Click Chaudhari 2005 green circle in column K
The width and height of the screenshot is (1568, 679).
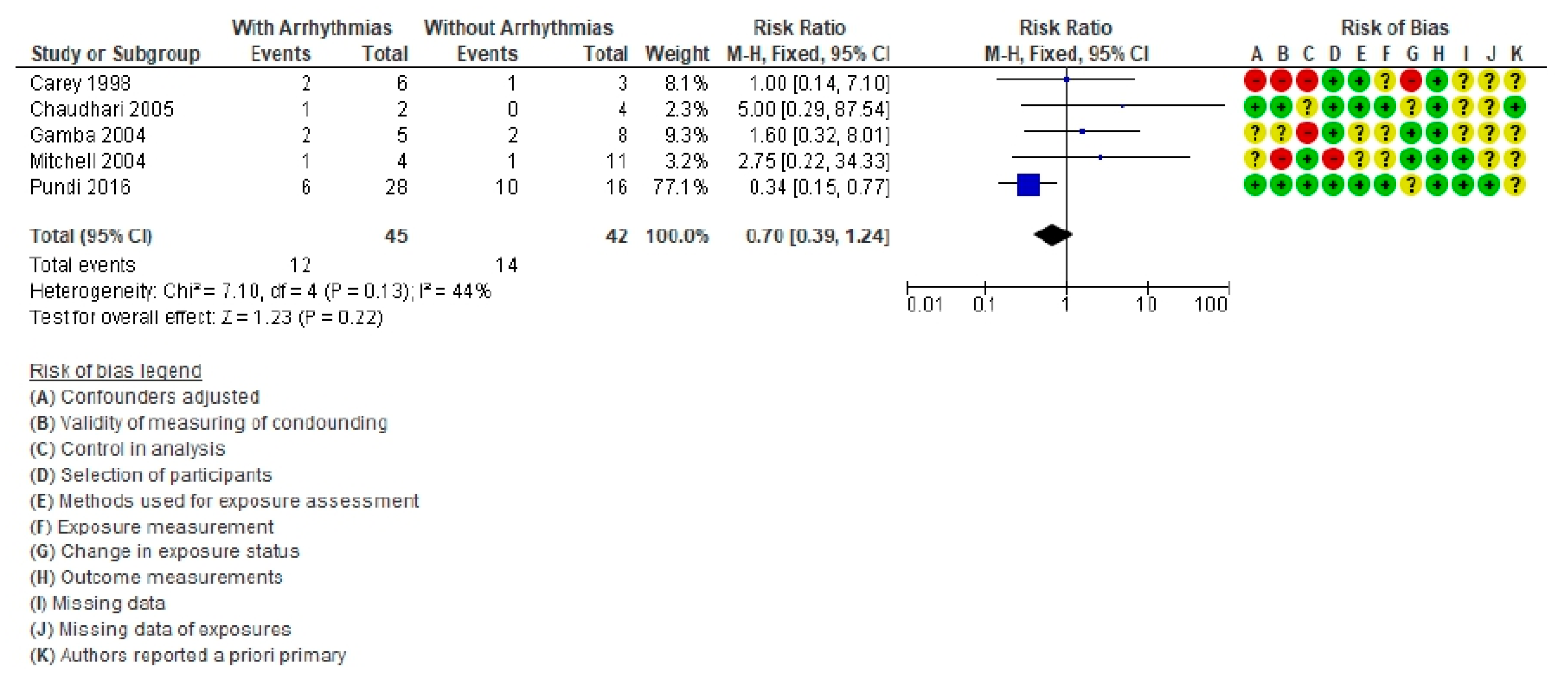tap(1515, 107)
